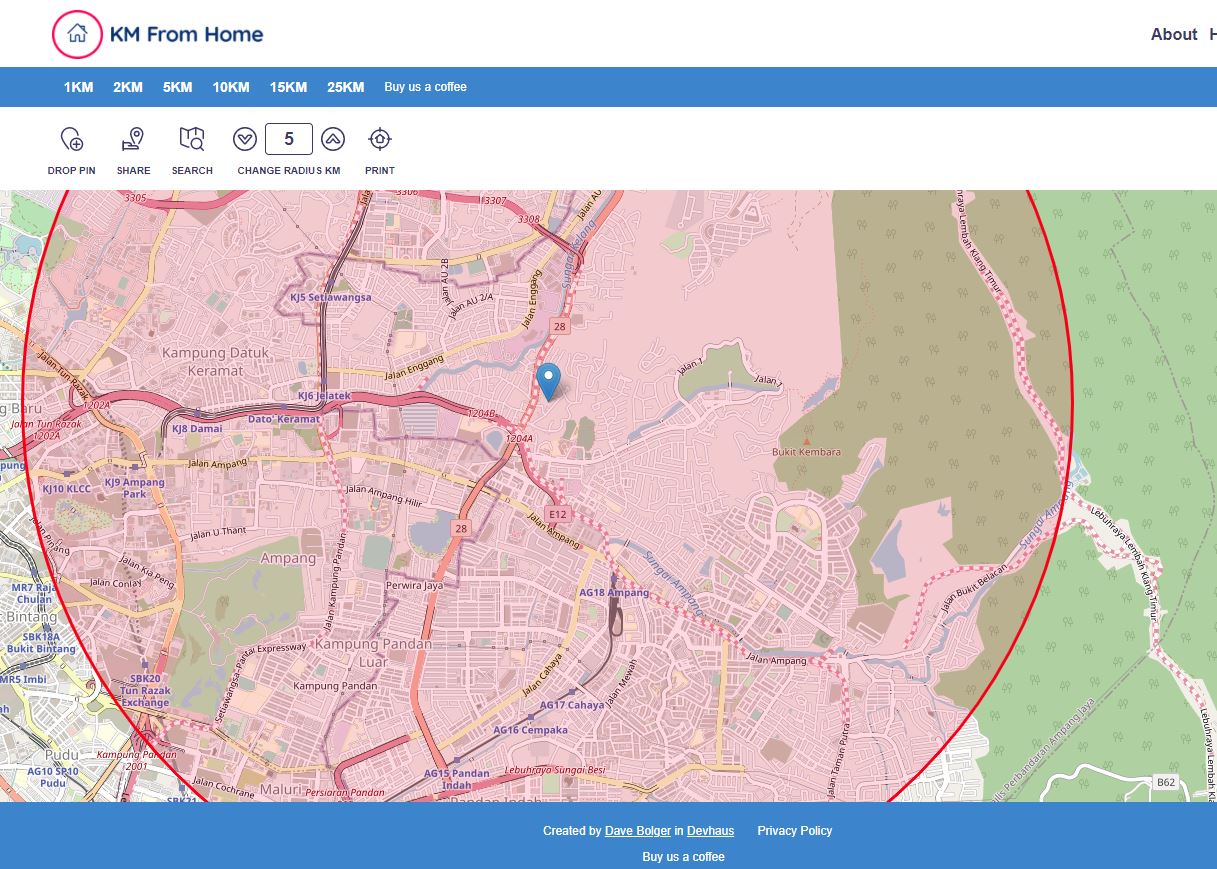Select the 5KM radius preset
The width and height of the screenshot is (1217, 869).
tap(178, 87)
